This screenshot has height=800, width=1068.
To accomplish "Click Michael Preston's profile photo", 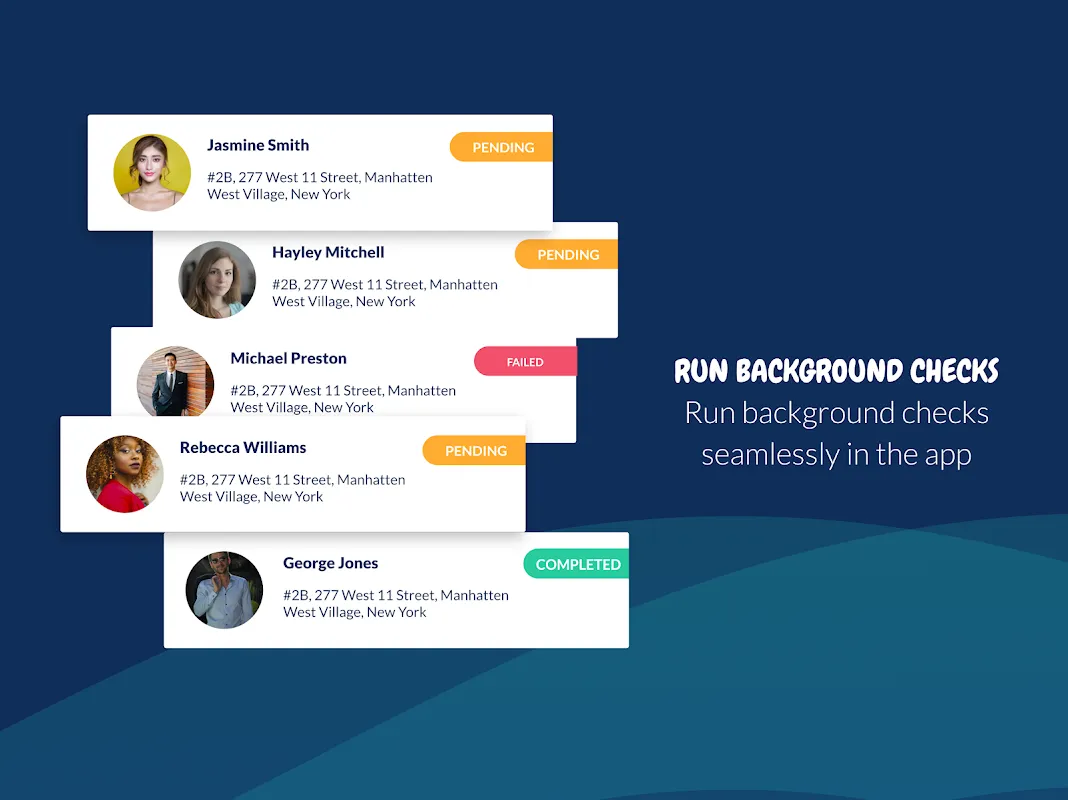I will click(x=175, y=382).
